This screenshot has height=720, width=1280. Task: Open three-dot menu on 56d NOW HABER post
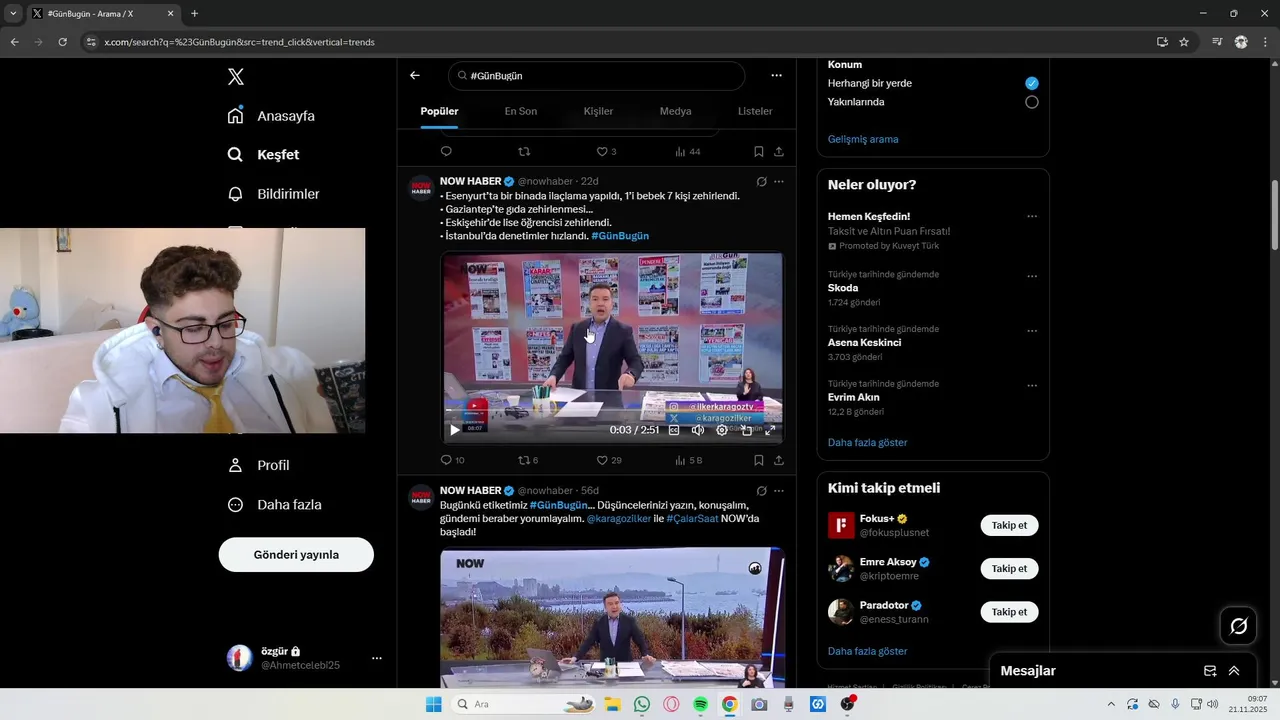pos(779,491)
